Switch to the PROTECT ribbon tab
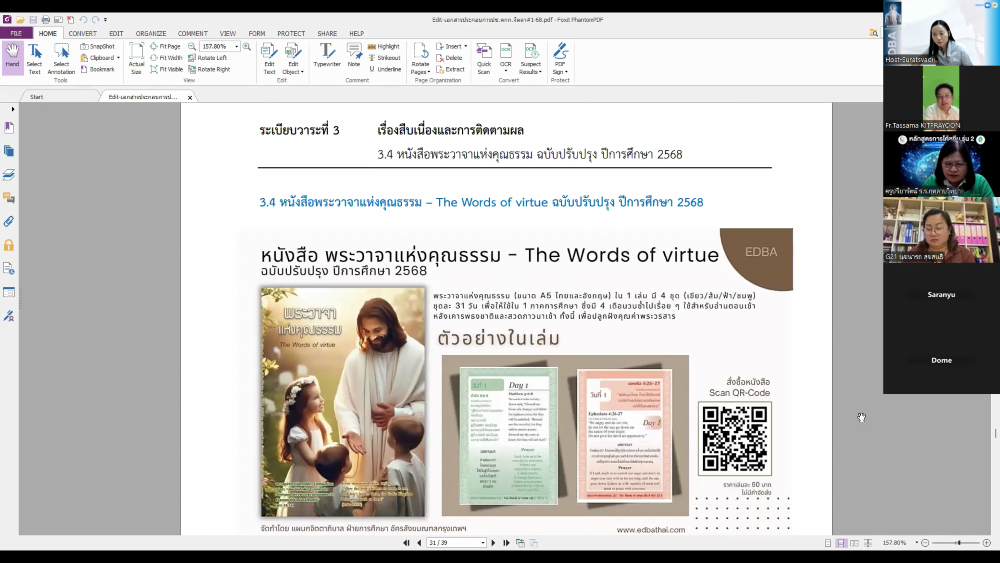1000x563 pixels. pyautogui.click(x=291, y=33)
